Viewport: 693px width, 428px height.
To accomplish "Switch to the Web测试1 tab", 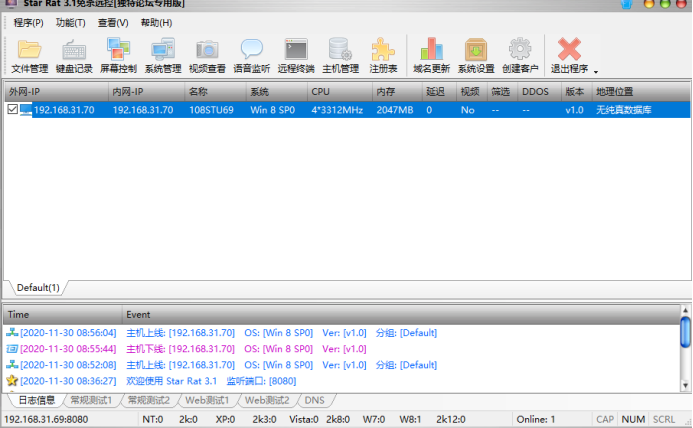I will [x=207, y=400].
